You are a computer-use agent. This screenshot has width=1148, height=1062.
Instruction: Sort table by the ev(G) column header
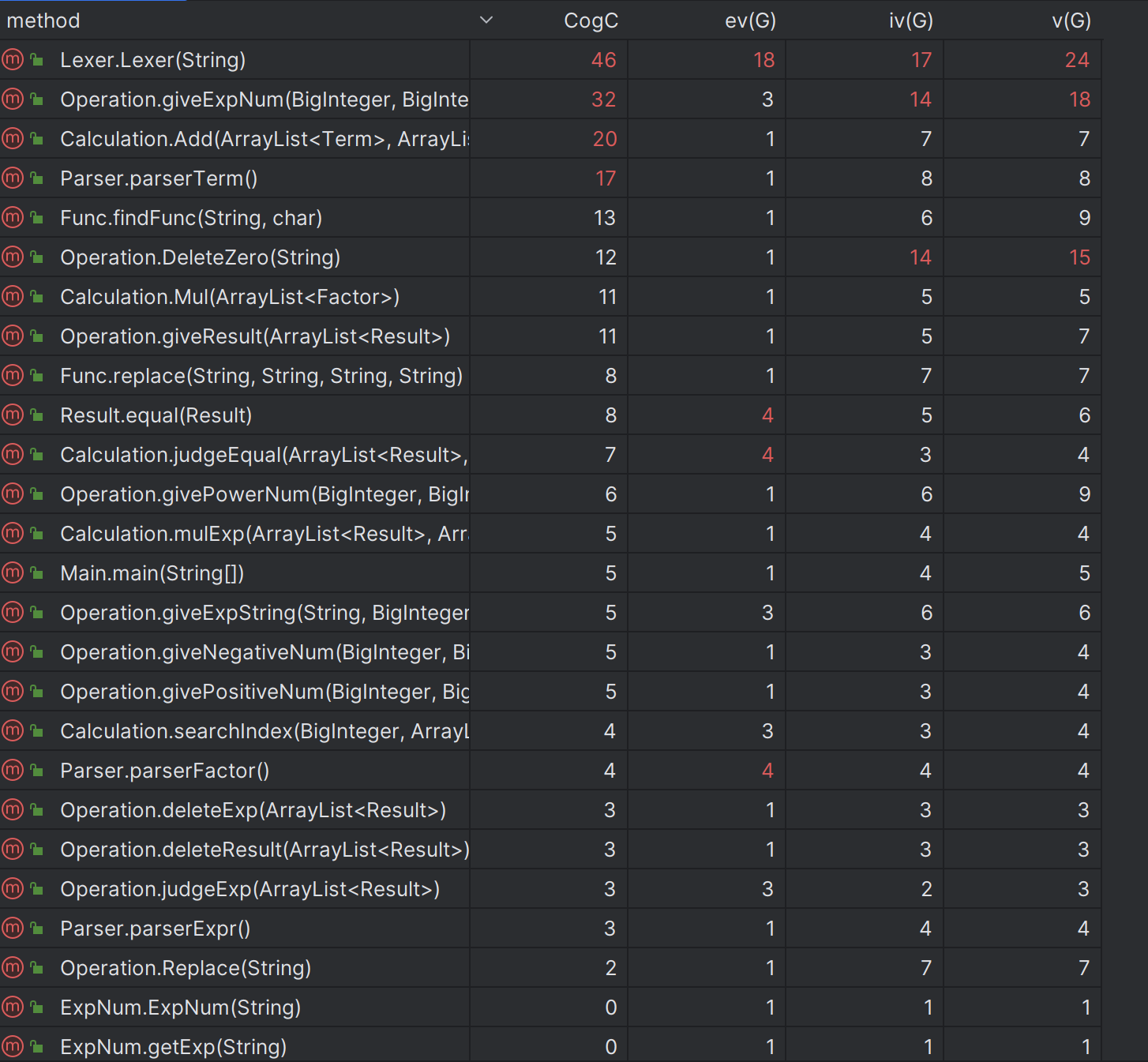[x=750, y=21]
